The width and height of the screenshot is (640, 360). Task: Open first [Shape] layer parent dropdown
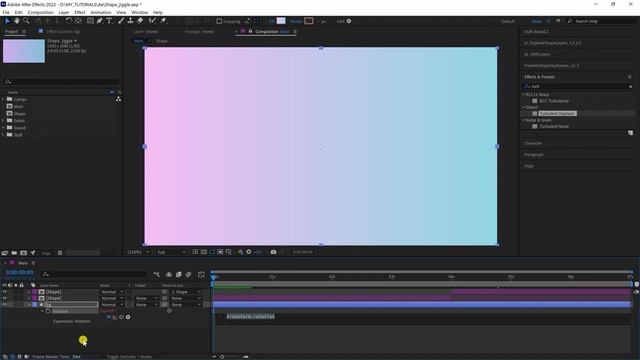click(186, 292)
